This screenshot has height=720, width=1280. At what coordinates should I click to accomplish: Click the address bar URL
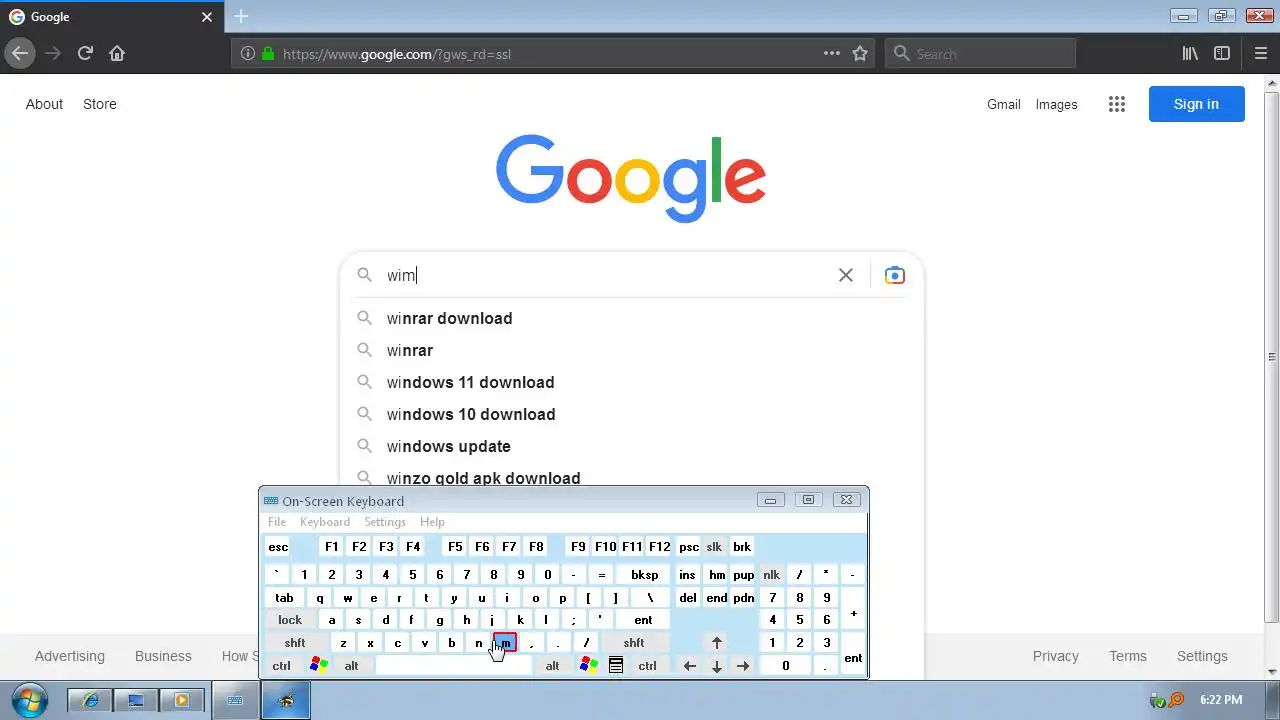(x=397, y=54)
